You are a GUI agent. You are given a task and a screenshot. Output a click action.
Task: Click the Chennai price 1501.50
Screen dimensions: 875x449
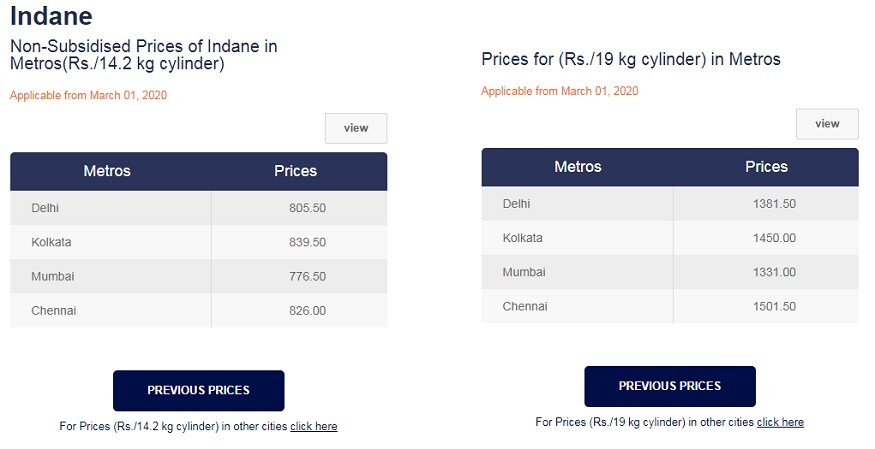[x=775, y=306]
